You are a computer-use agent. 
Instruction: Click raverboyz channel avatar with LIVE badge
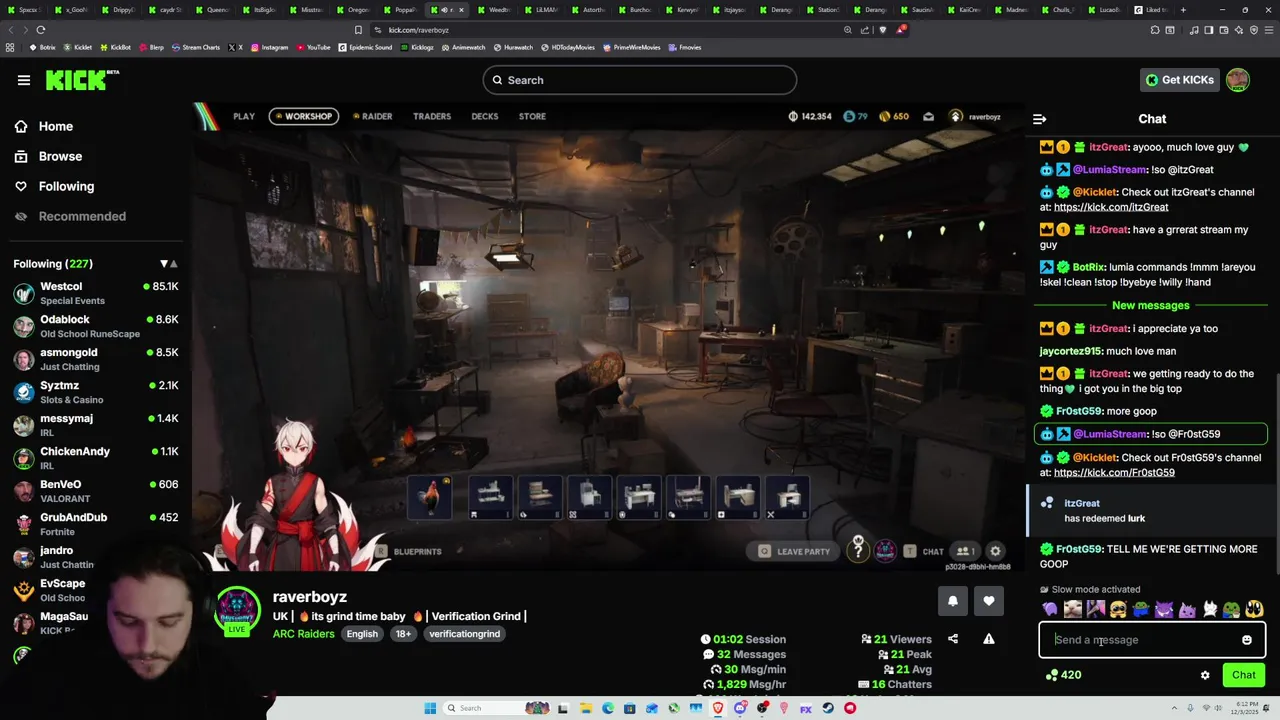238,610
